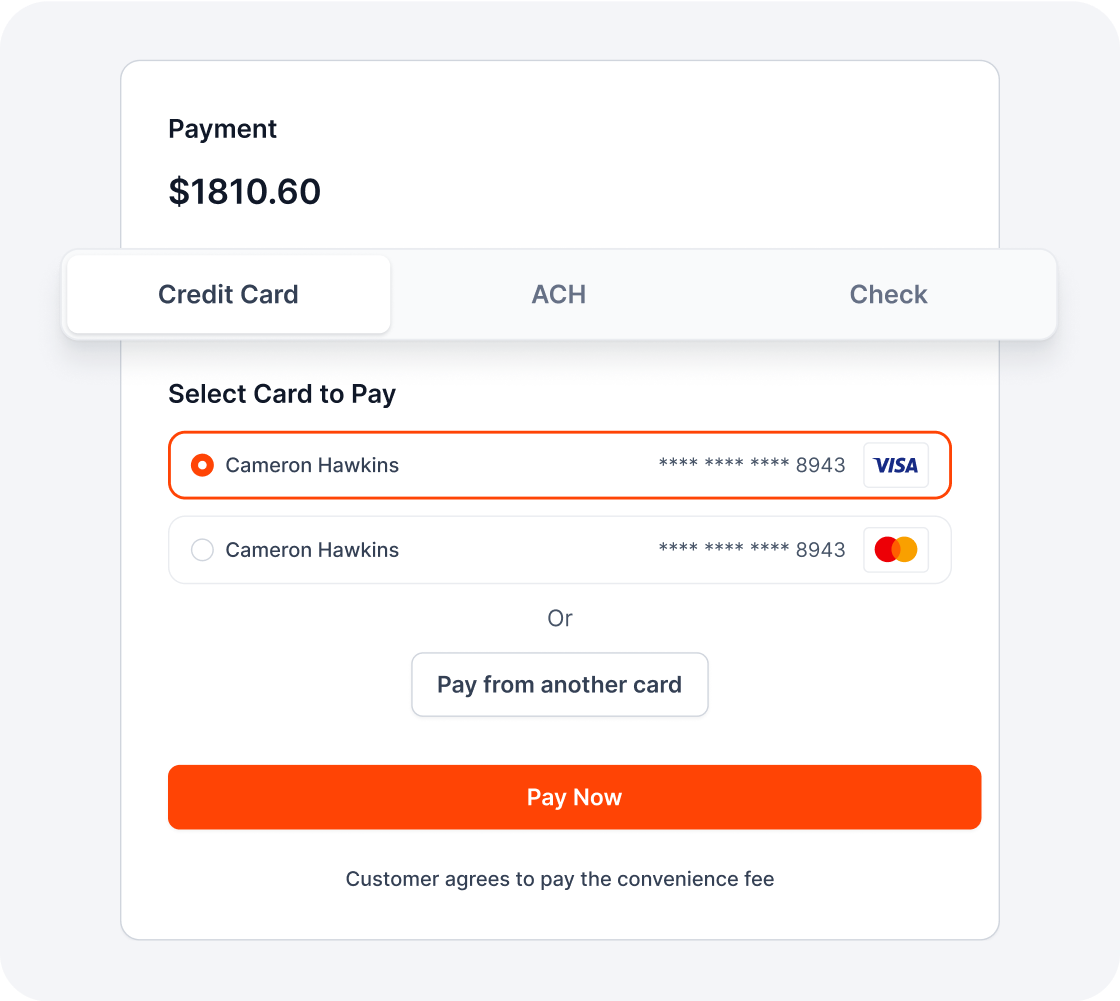Click the empty radio circle on second card
This screenshot has height=1001, width=1120.
click(x=202, y=549)
